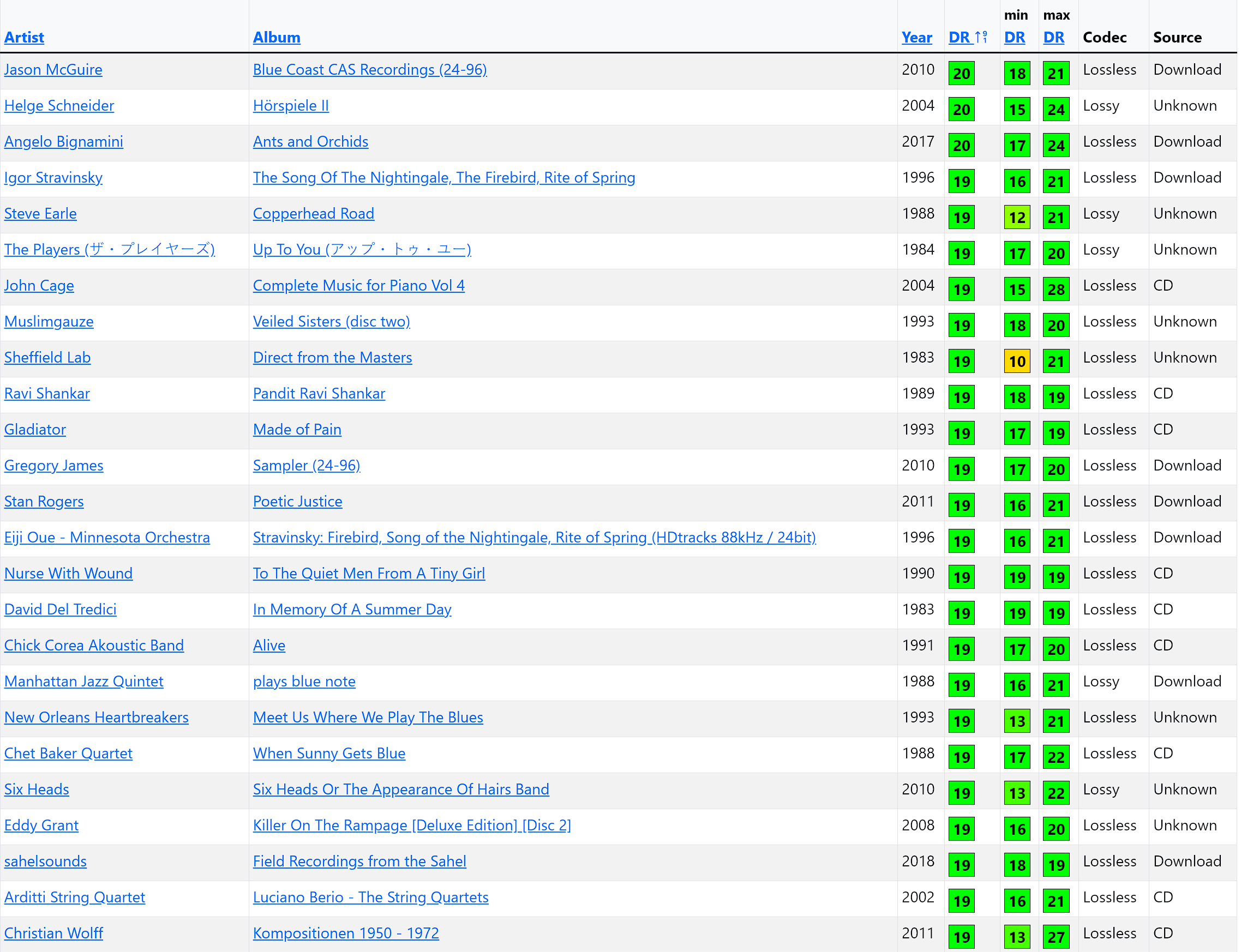Open plays blue note album link
The height and width of the screenshot is (952, 1241).
click(x=304, y=681)
